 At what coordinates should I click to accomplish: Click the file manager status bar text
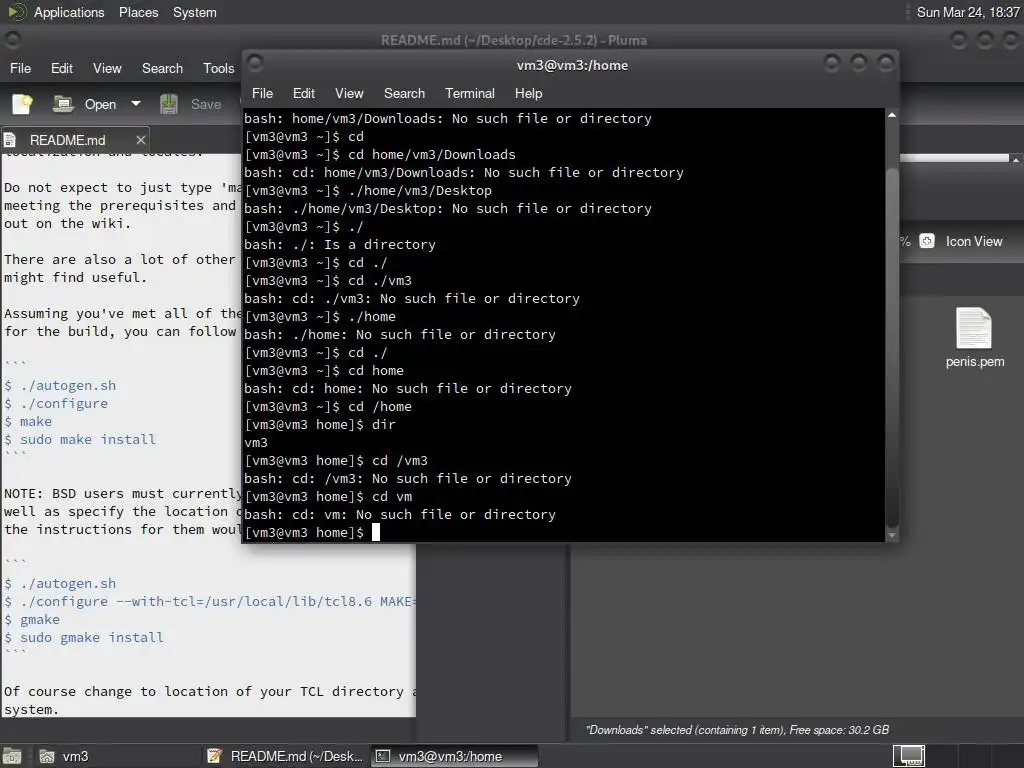pyautogui.click(x=737, y=730)
